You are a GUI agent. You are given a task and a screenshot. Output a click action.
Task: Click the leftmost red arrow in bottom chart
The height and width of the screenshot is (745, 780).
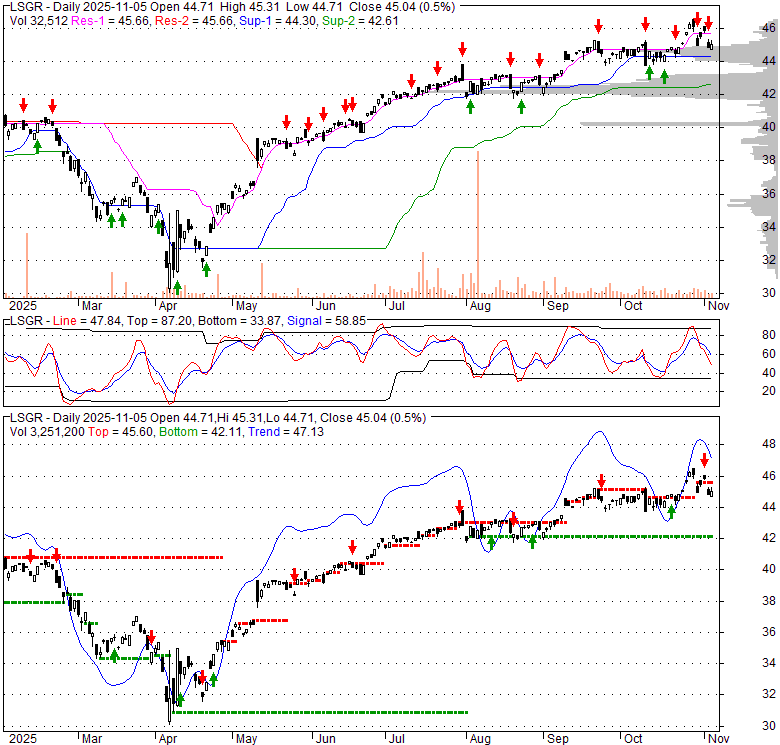tap(30, 556)
